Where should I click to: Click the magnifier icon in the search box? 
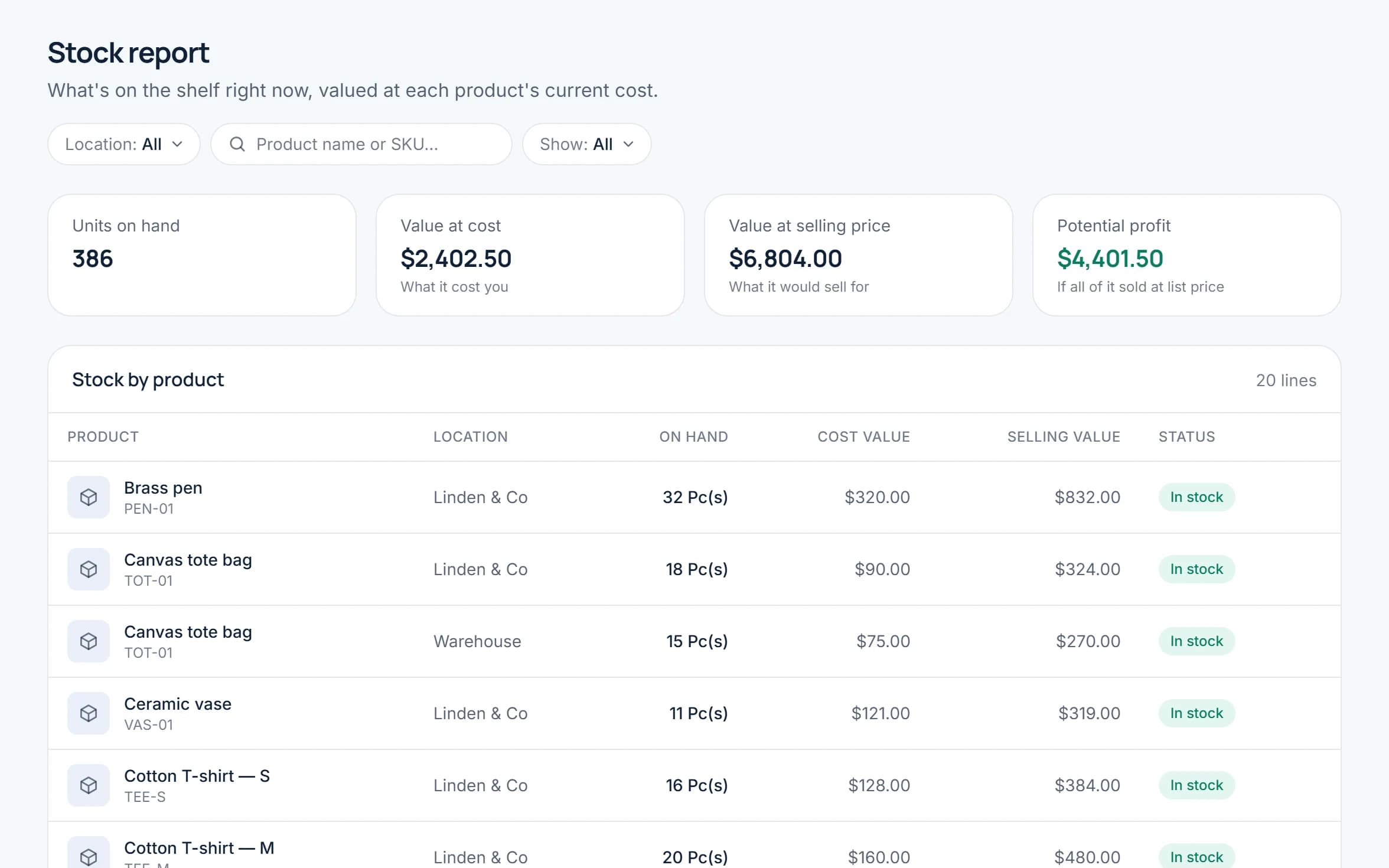237,144
